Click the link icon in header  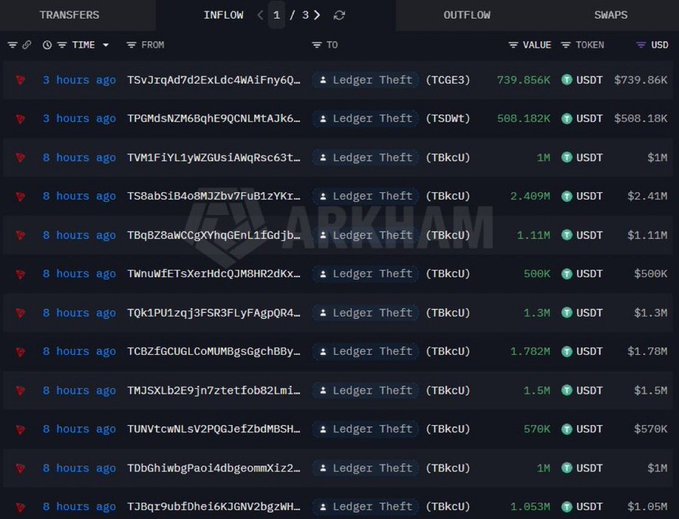coord(27,45)
